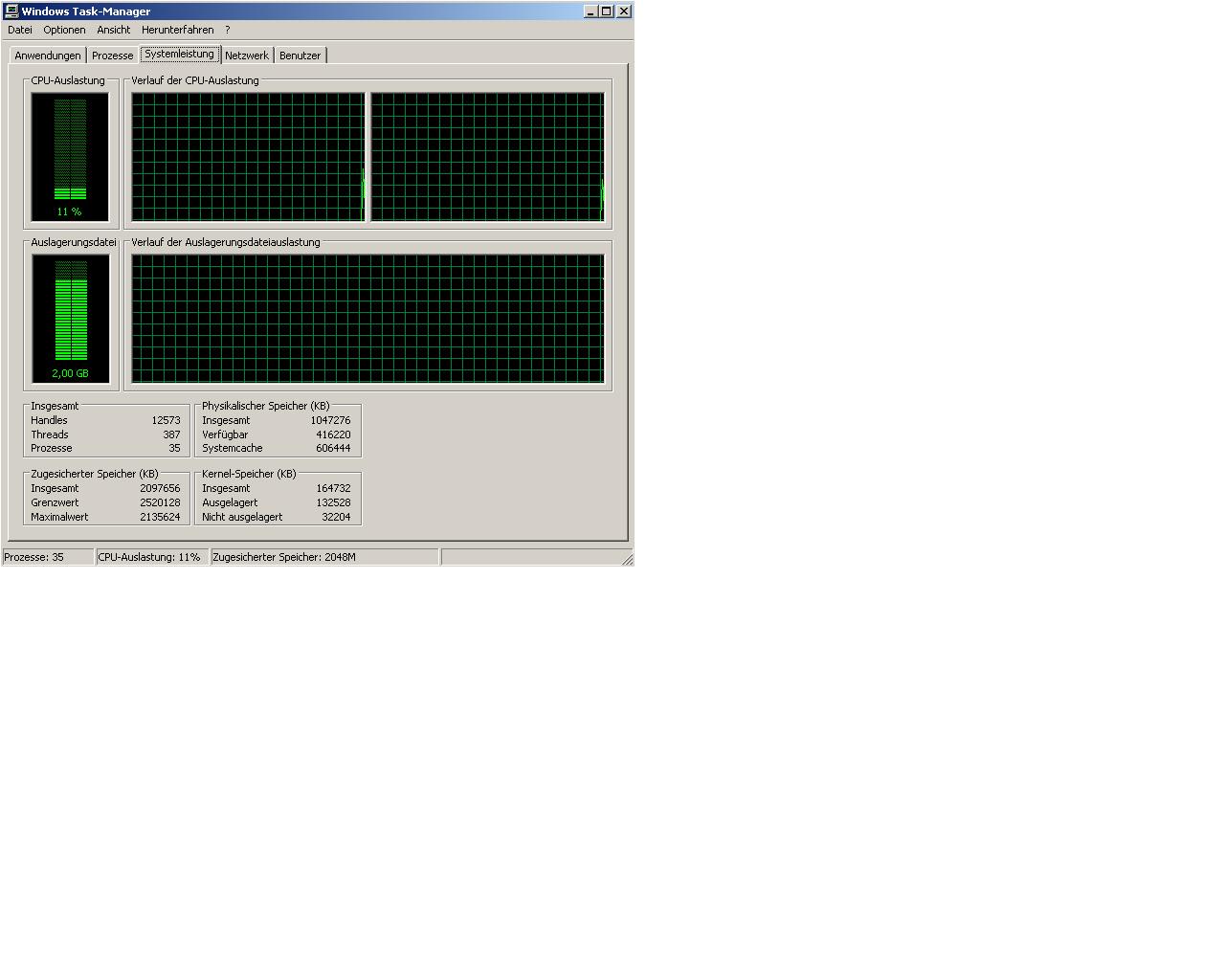Click the Handles value 12573
Viewport: 1225px width, 980px height.
tap(166, 420)
